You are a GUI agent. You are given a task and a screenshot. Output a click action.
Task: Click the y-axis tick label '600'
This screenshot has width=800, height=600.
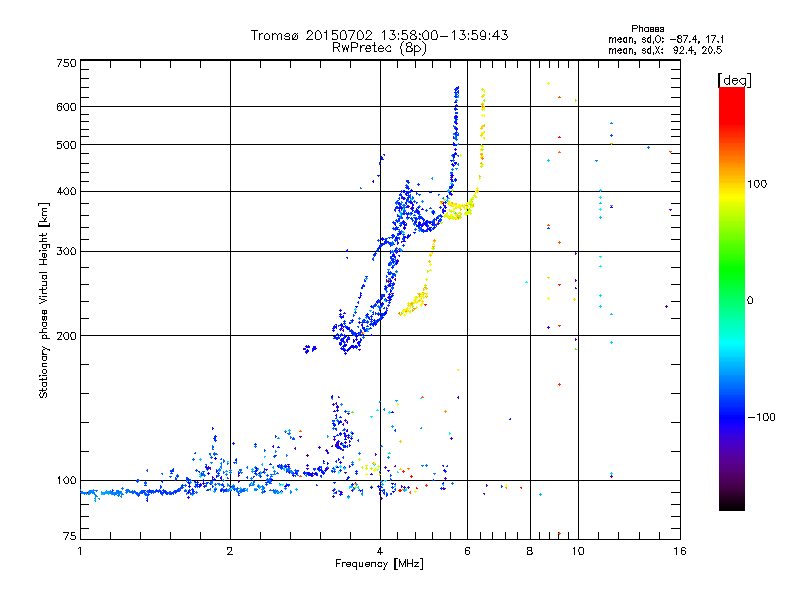coord(66,107)
